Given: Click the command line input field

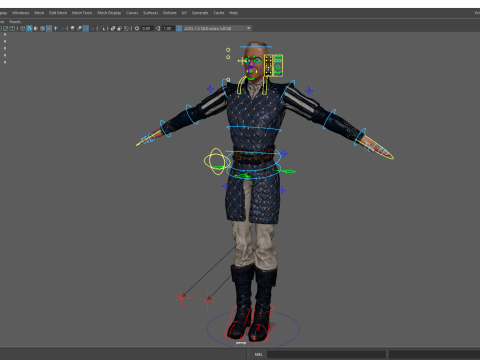Looking at the screenshot, I should [326, 354].
